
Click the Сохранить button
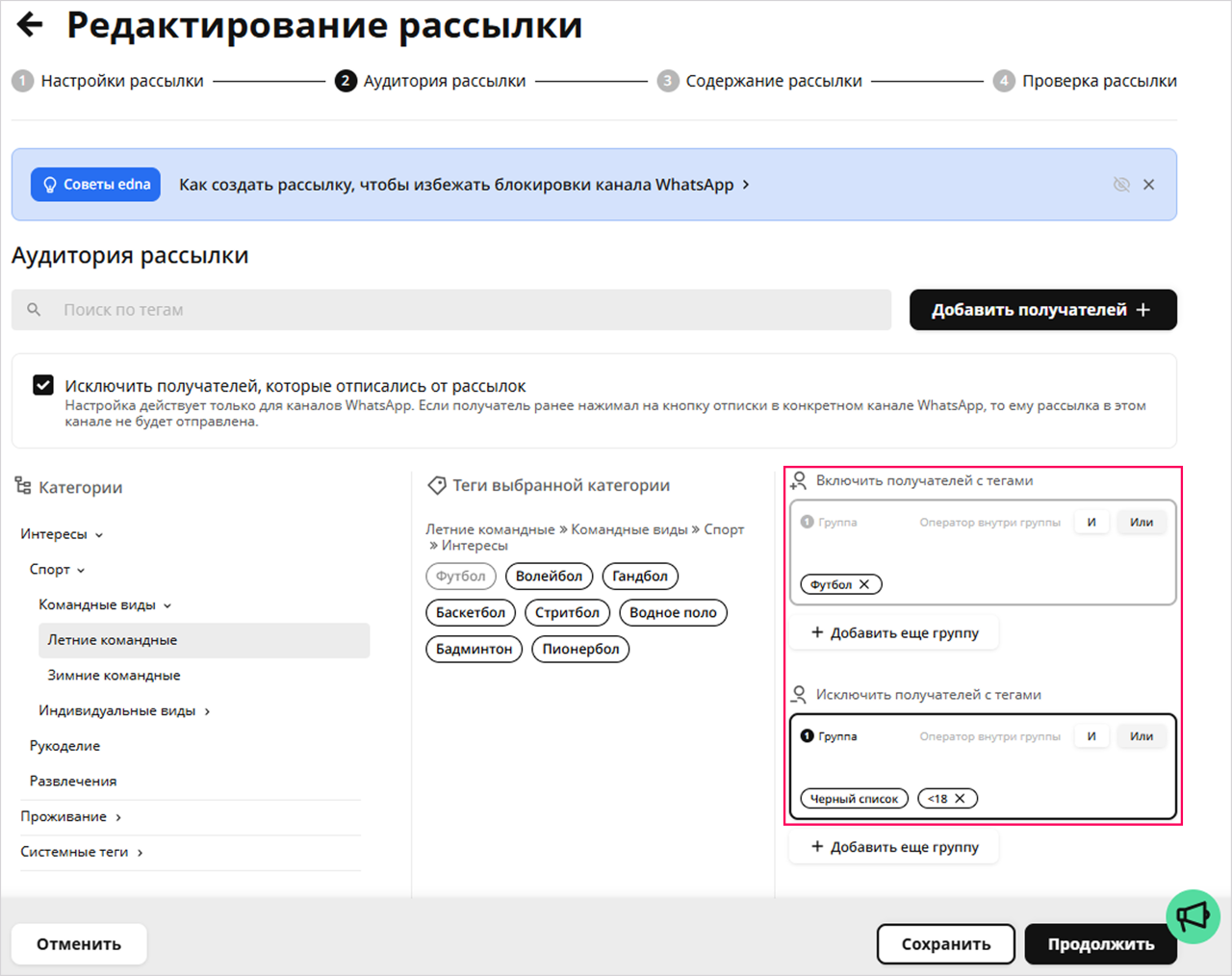[946, 944]
